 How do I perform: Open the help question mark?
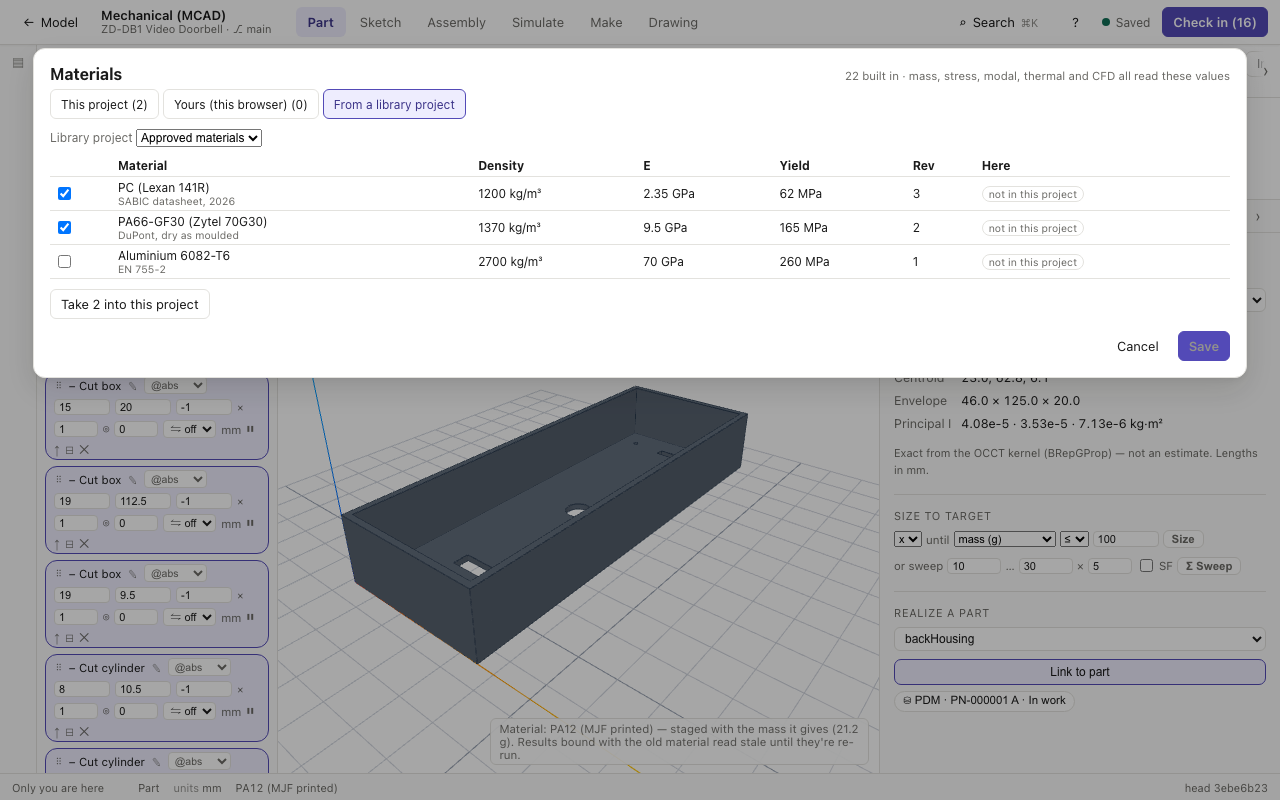(1075, 22)
